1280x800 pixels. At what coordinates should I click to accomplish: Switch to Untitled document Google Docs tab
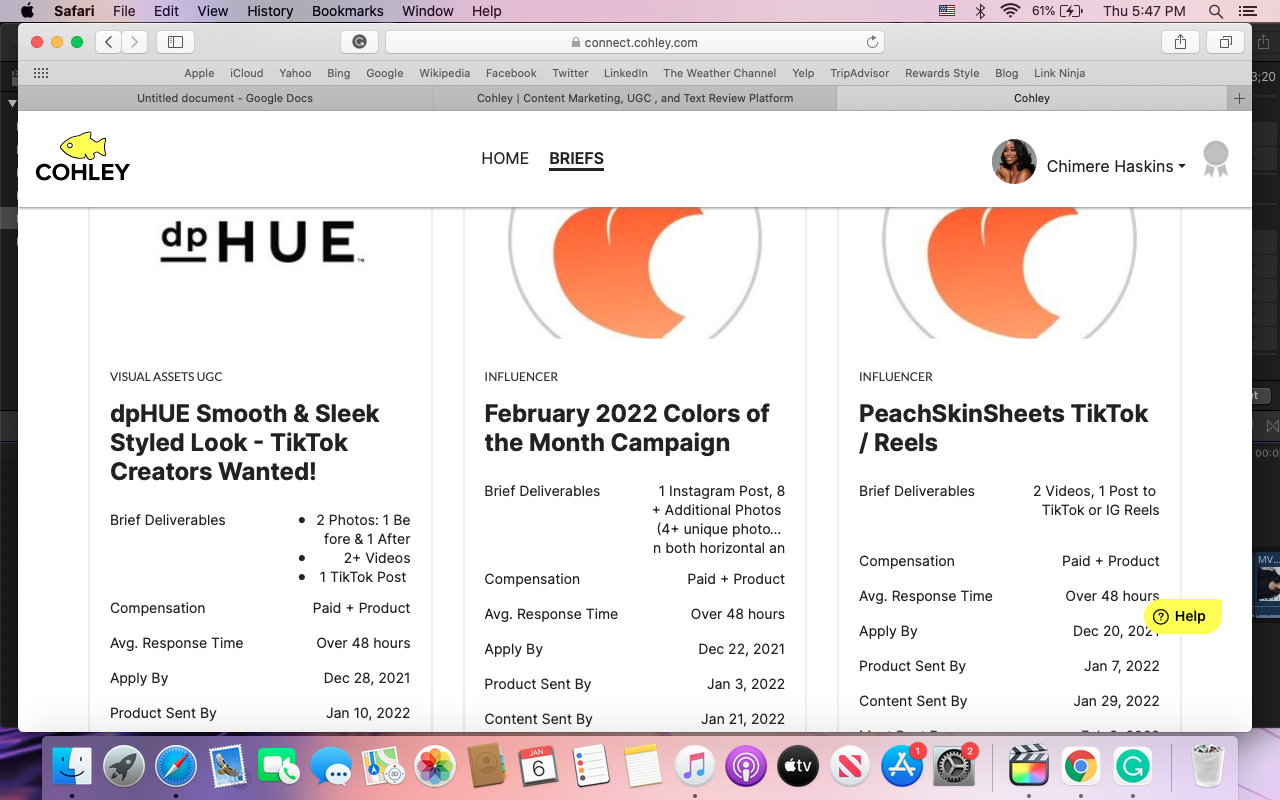click(x=225, y=98)
